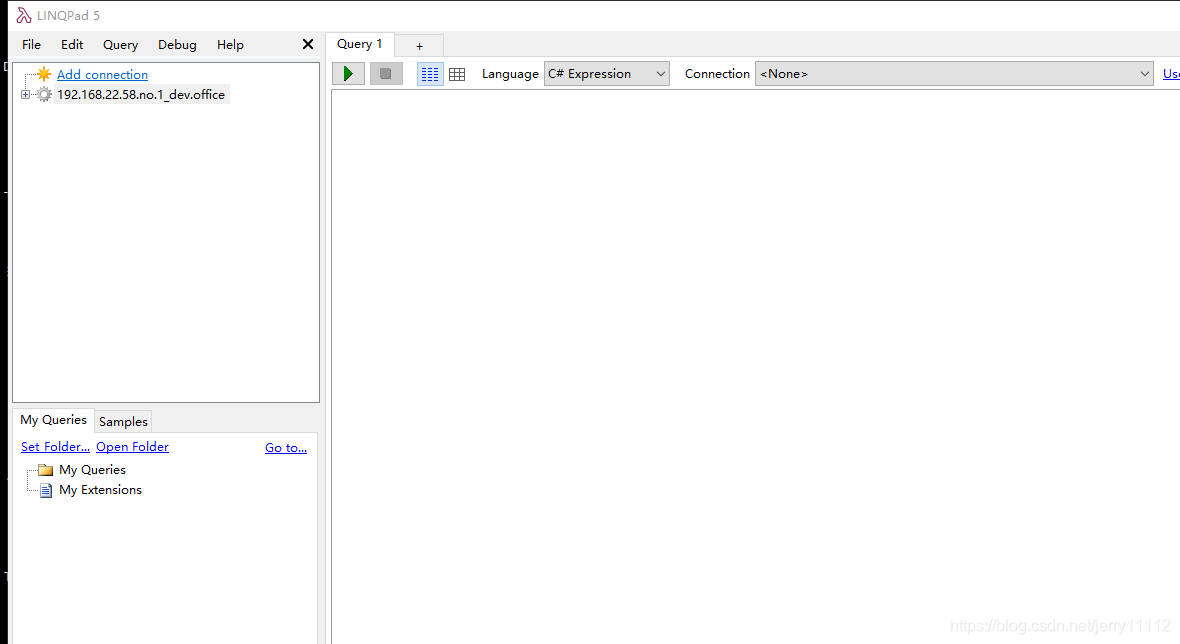Image resolution: width=1180 pixels, height=644 pixels.
Task: Switch to the My Queries tab
Action: coord(53,420)
